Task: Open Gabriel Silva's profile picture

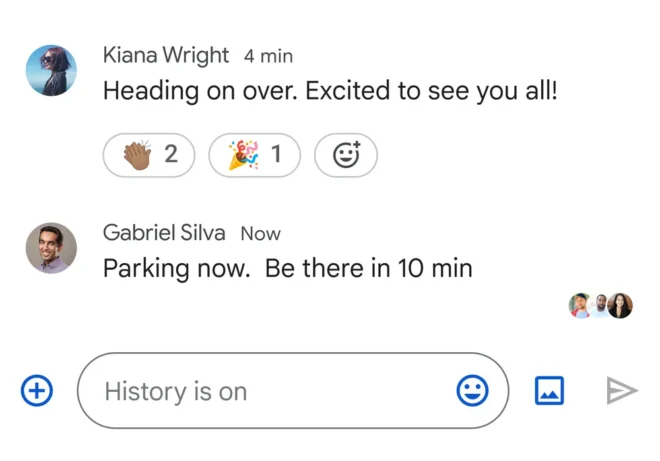Action: (x=51, y=248)
